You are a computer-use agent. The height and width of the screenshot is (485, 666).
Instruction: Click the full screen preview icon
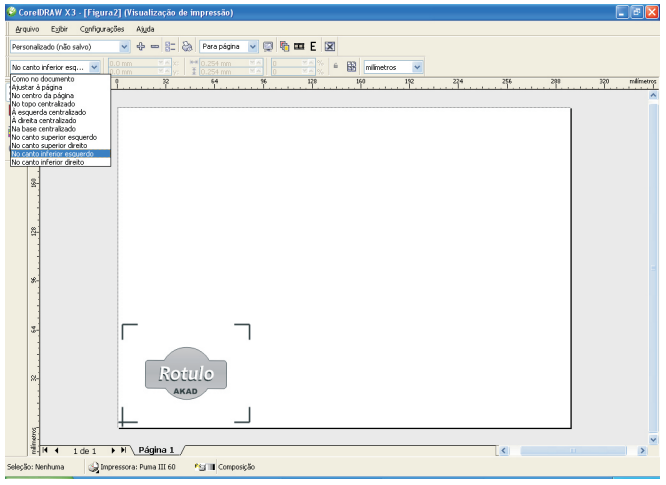270,47
